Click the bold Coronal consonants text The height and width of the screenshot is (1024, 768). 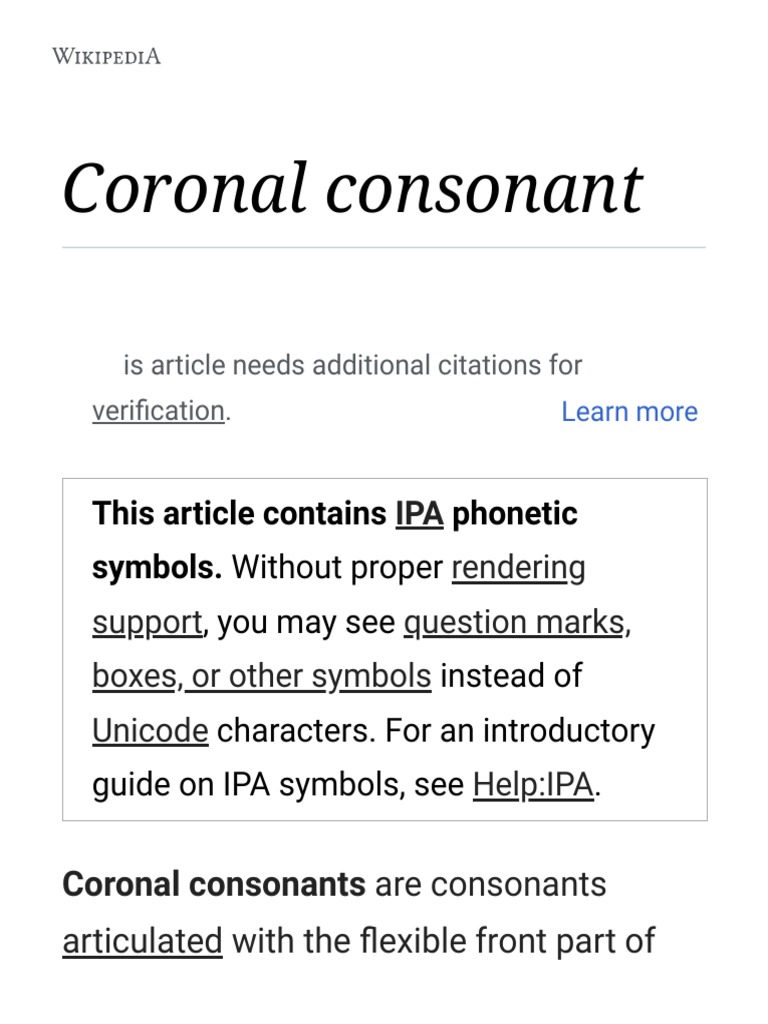coord(214,885)
